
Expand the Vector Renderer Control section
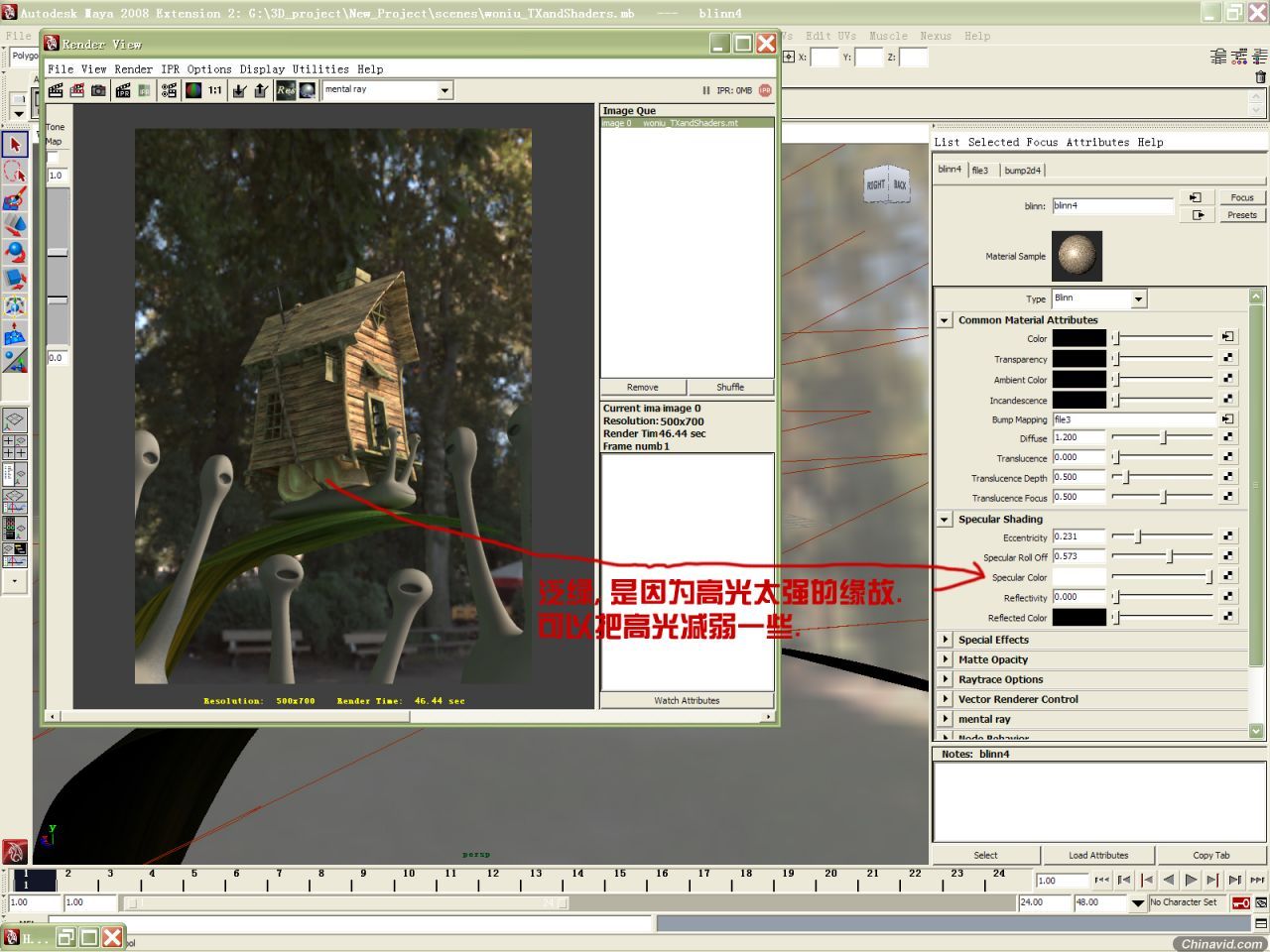coord(945,699)
